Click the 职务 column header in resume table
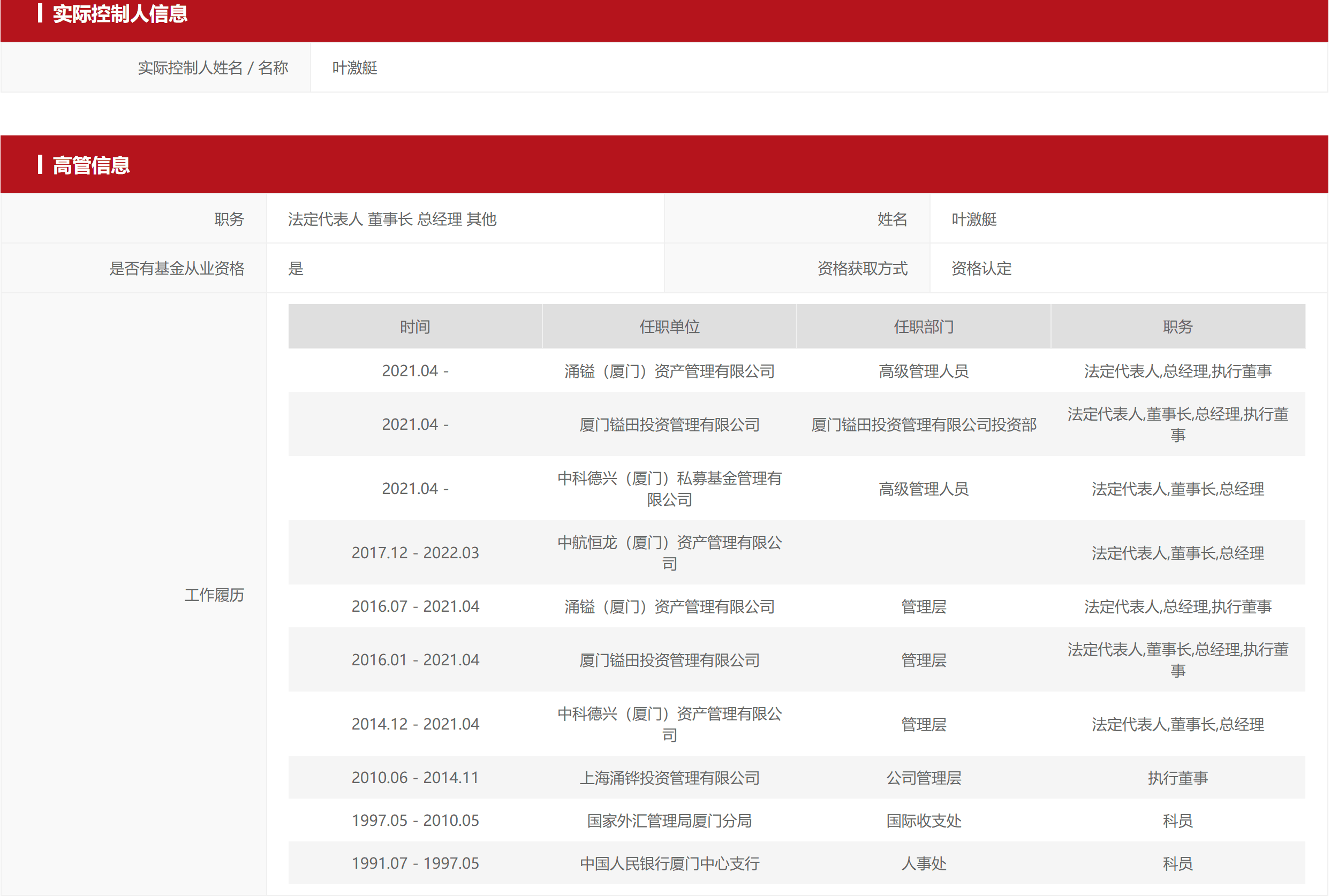 (x=1178, y=327)
